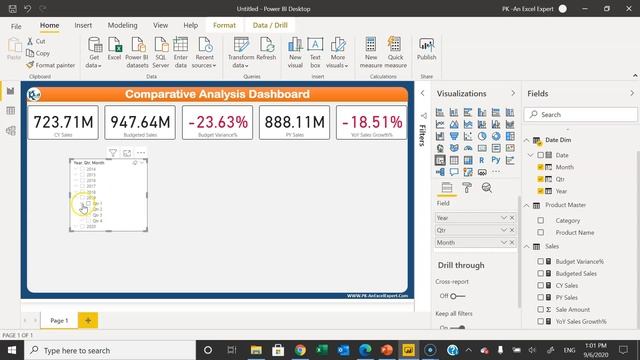This screenshot has height=360, width=640.
Task: Switch to Model view in sidebar
Action: (11, 131)
